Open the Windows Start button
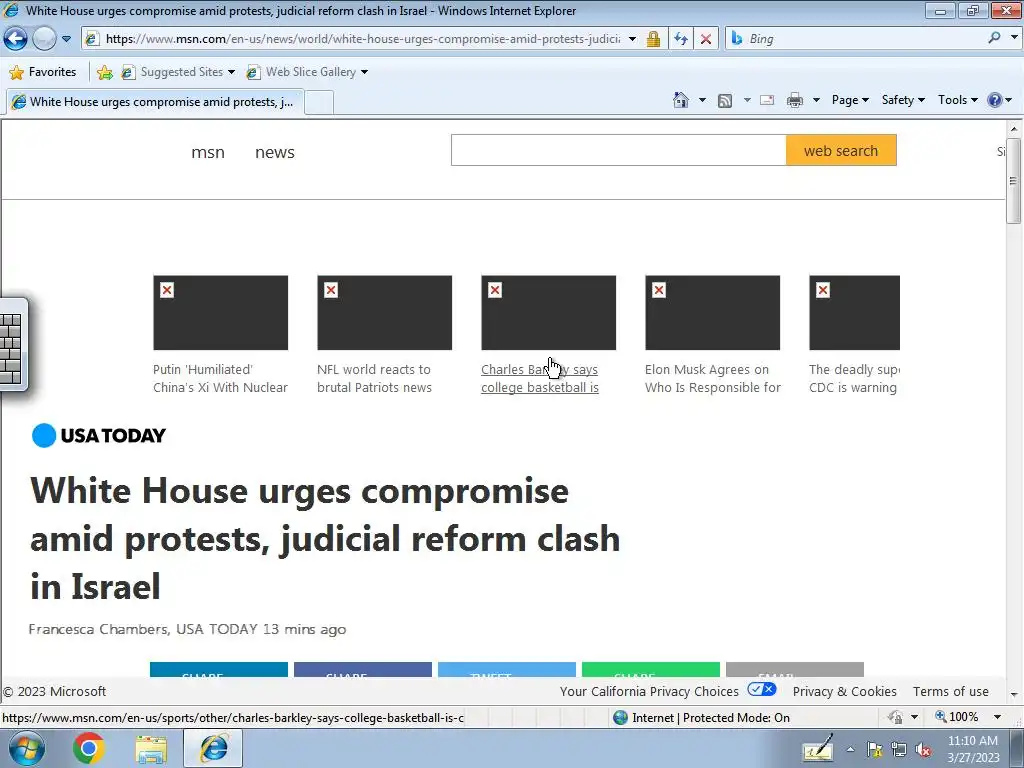The height and width of the screenshot is (768, 1024). pos(26,748)
